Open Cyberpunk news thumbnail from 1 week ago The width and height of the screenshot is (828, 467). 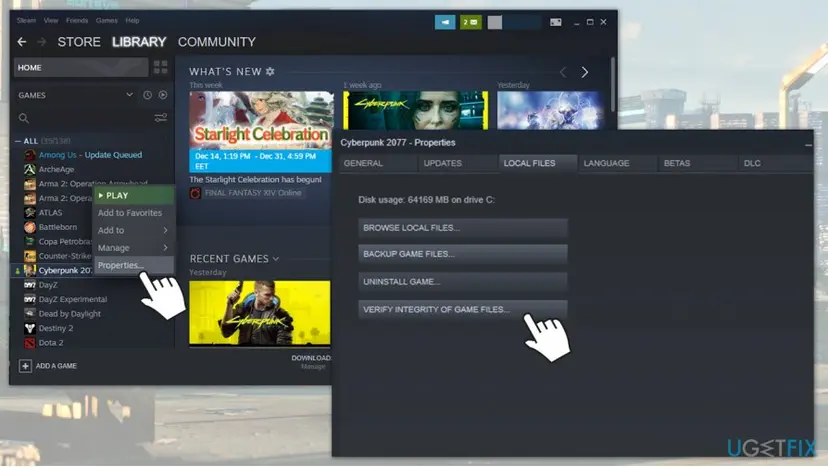pos(416,110)
